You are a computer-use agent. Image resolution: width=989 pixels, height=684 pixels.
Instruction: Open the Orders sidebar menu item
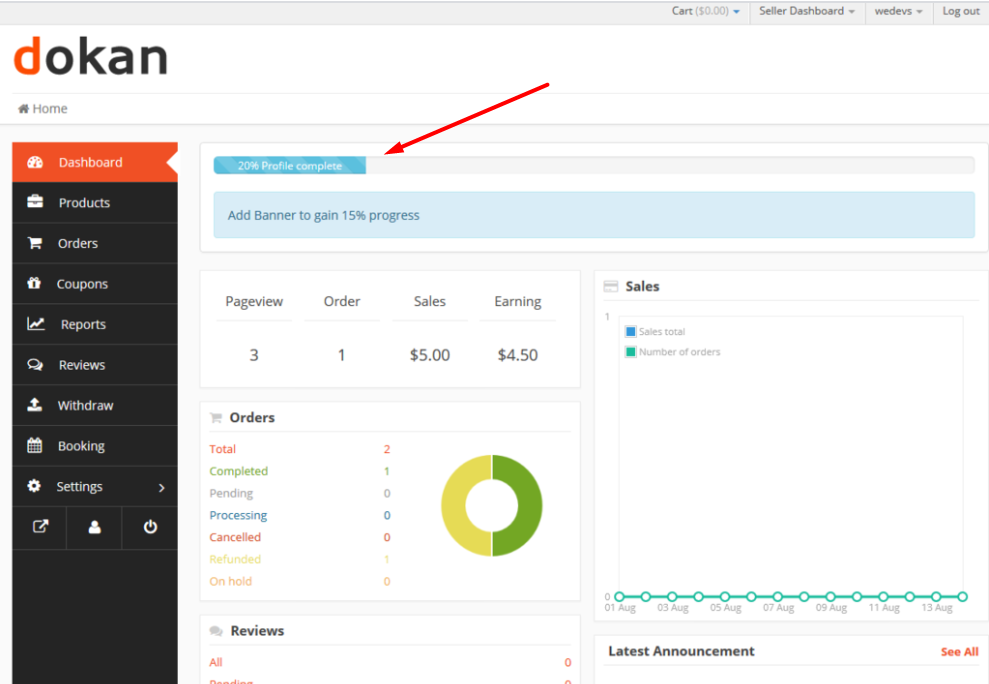tap(95, 243)
